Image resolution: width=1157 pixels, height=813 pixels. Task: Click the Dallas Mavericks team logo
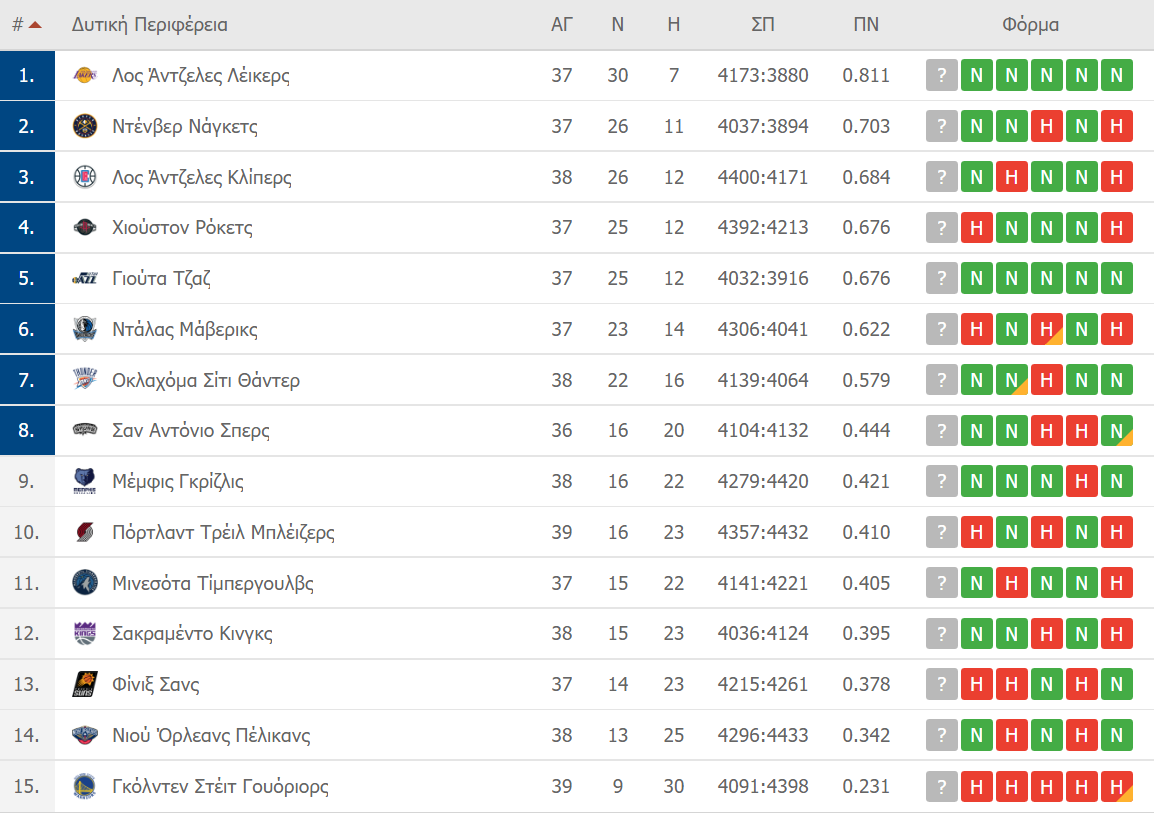(85, 330)
